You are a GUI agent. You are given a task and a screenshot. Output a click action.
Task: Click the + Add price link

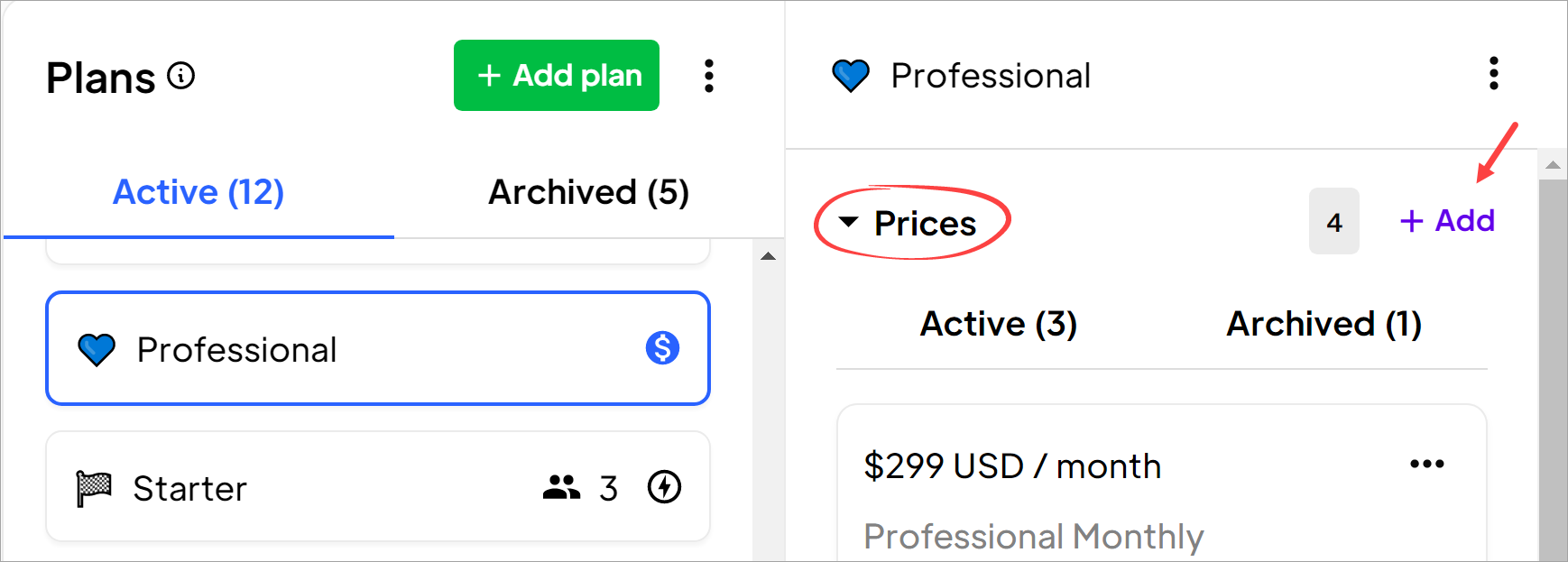point(1447,221)
